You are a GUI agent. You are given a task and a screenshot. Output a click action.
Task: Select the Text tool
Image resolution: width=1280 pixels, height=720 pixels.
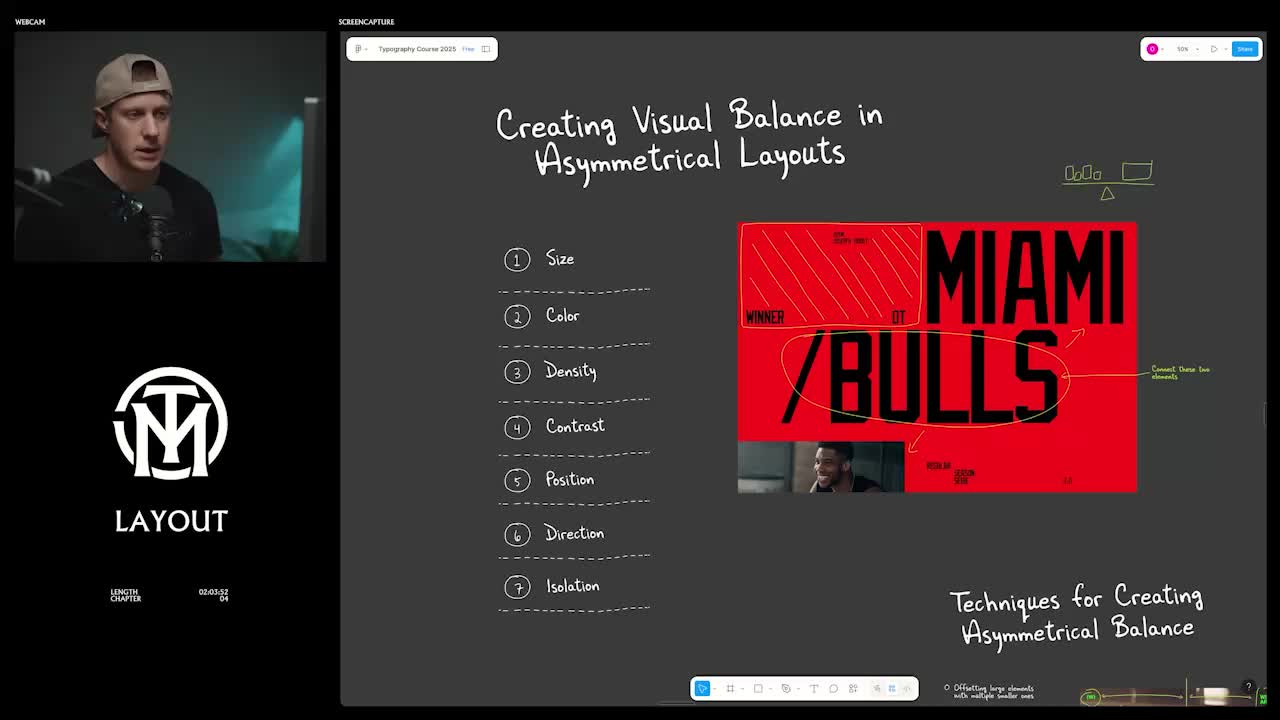(x=814, y=688)
